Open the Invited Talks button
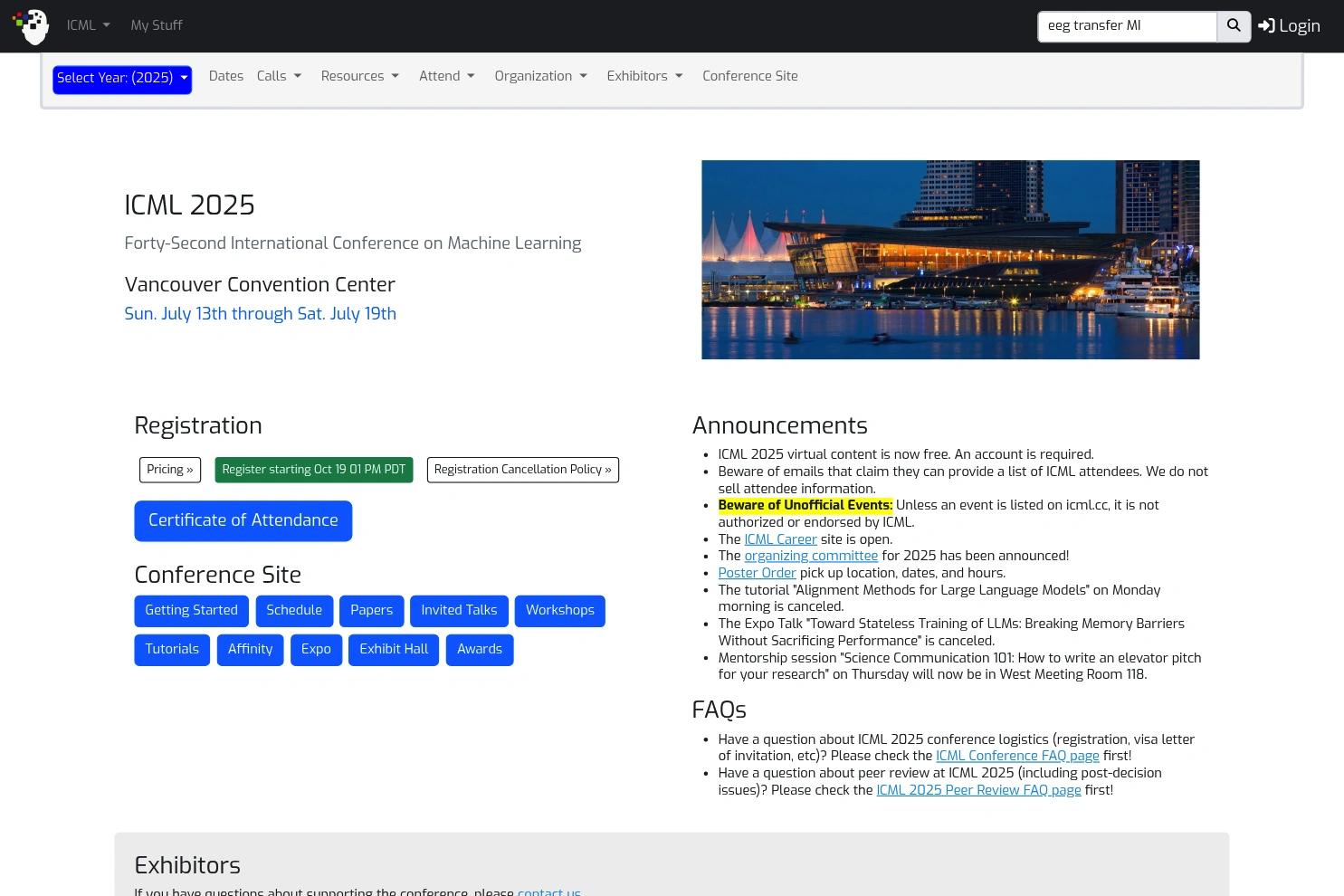This screenshot has width=1344, height=896. pyautogui.click(x=459, y=611)
